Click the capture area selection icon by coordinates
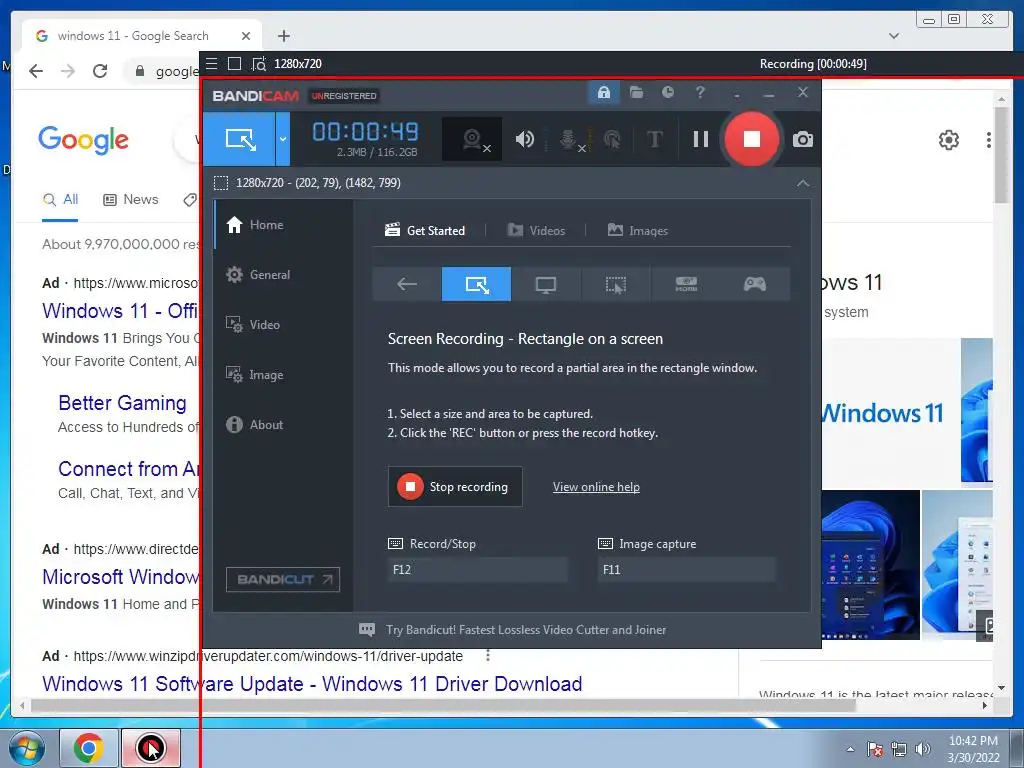This screenshot has height=768, width=1024. [x=221, y=183]
